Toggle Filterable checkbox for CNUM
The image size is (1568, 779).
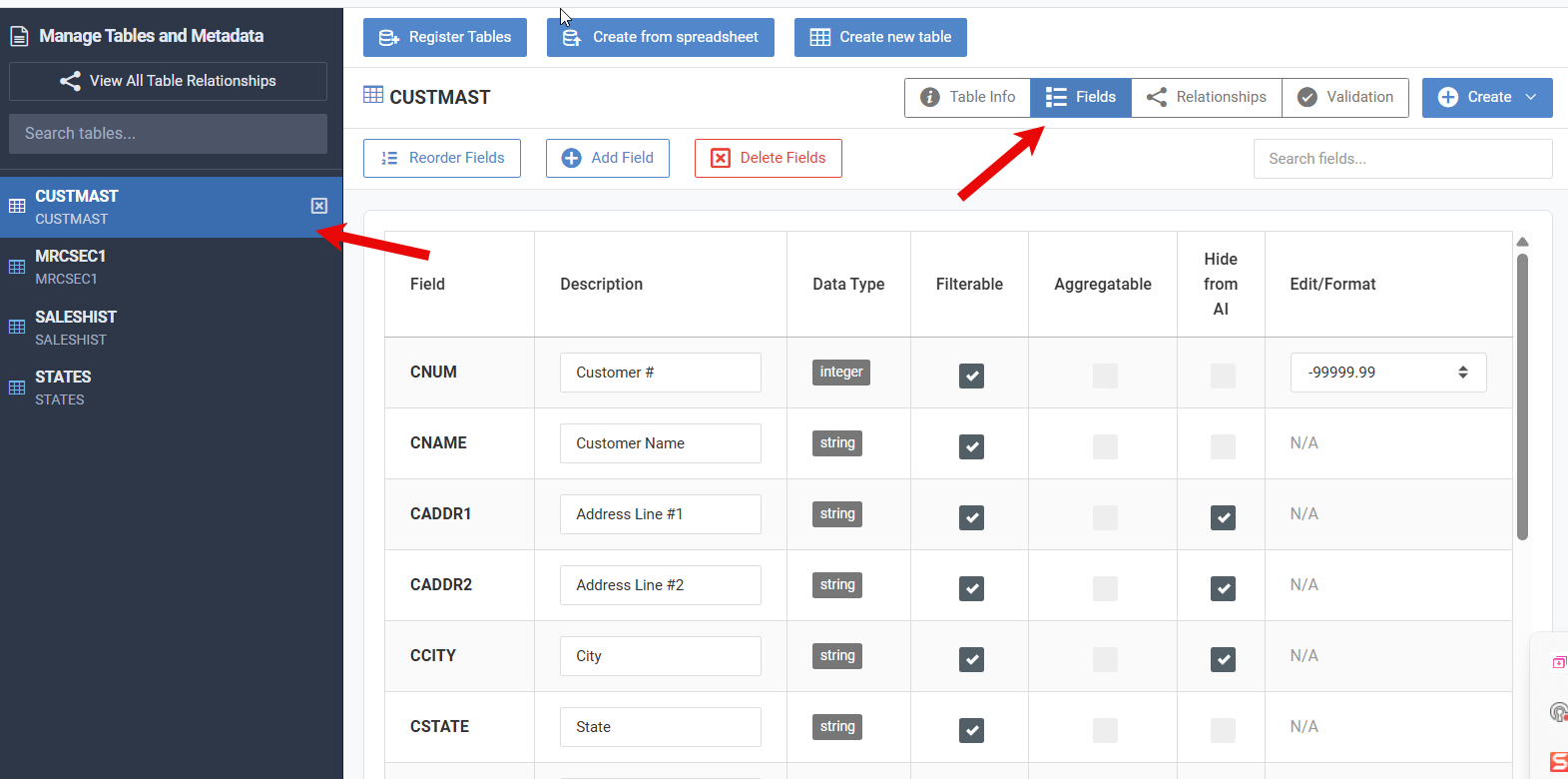point(972,376)
